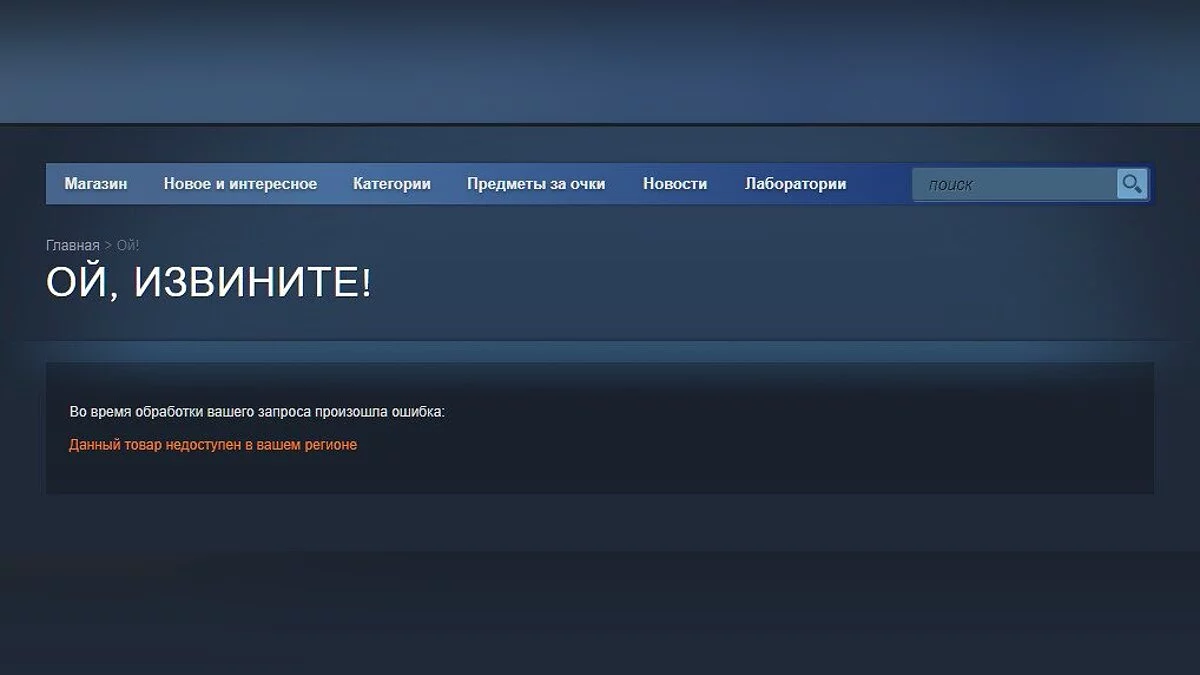Follow the Главная breadcrumb link
This screenshot has height=675, width=1200.
(73, 245)
